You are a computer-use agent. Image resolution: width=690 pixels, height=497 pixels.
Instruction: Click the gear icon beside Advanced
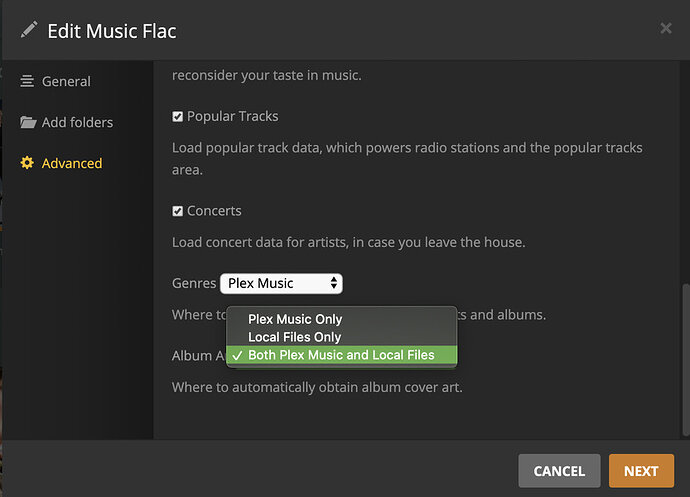tap(28, 163)
